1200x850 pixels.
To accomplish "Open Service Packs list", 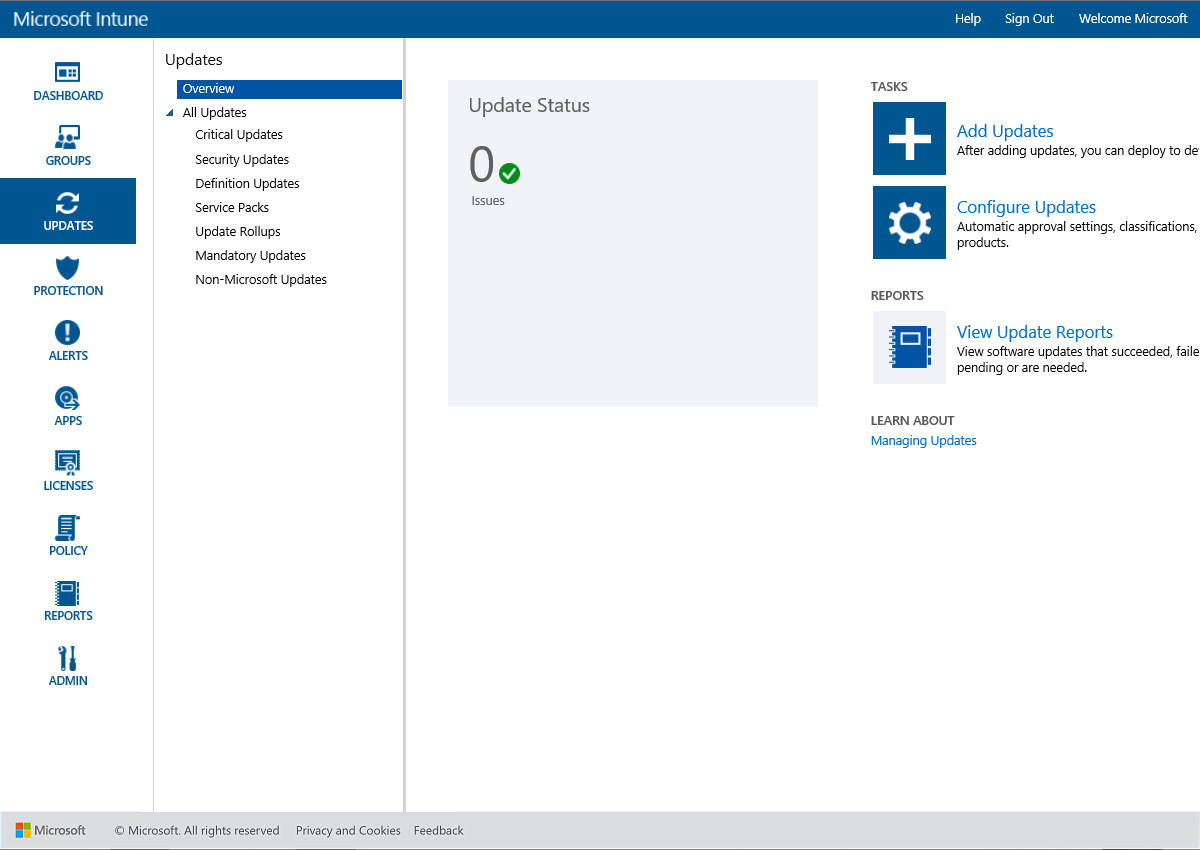I will click(232, 207).
